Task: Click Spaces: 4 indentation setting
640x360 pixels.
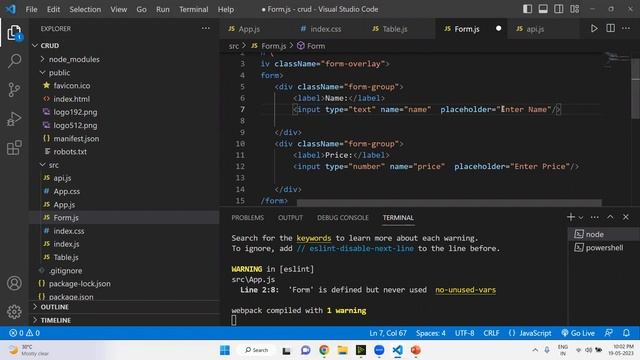Action: (431, 333)
